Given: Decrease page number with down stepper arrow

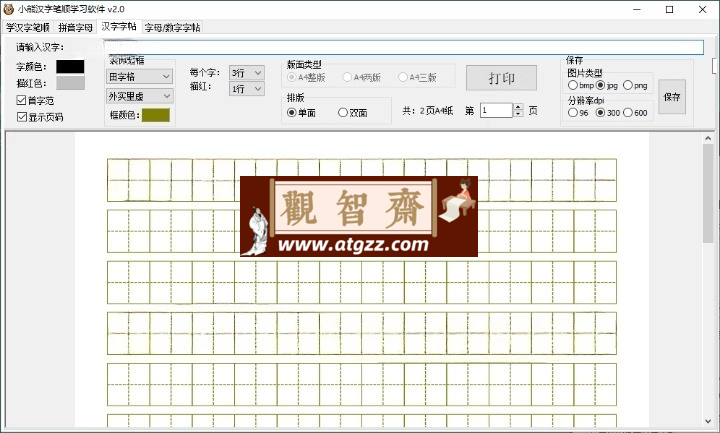Looking at the screenshot, I should 518,113.
